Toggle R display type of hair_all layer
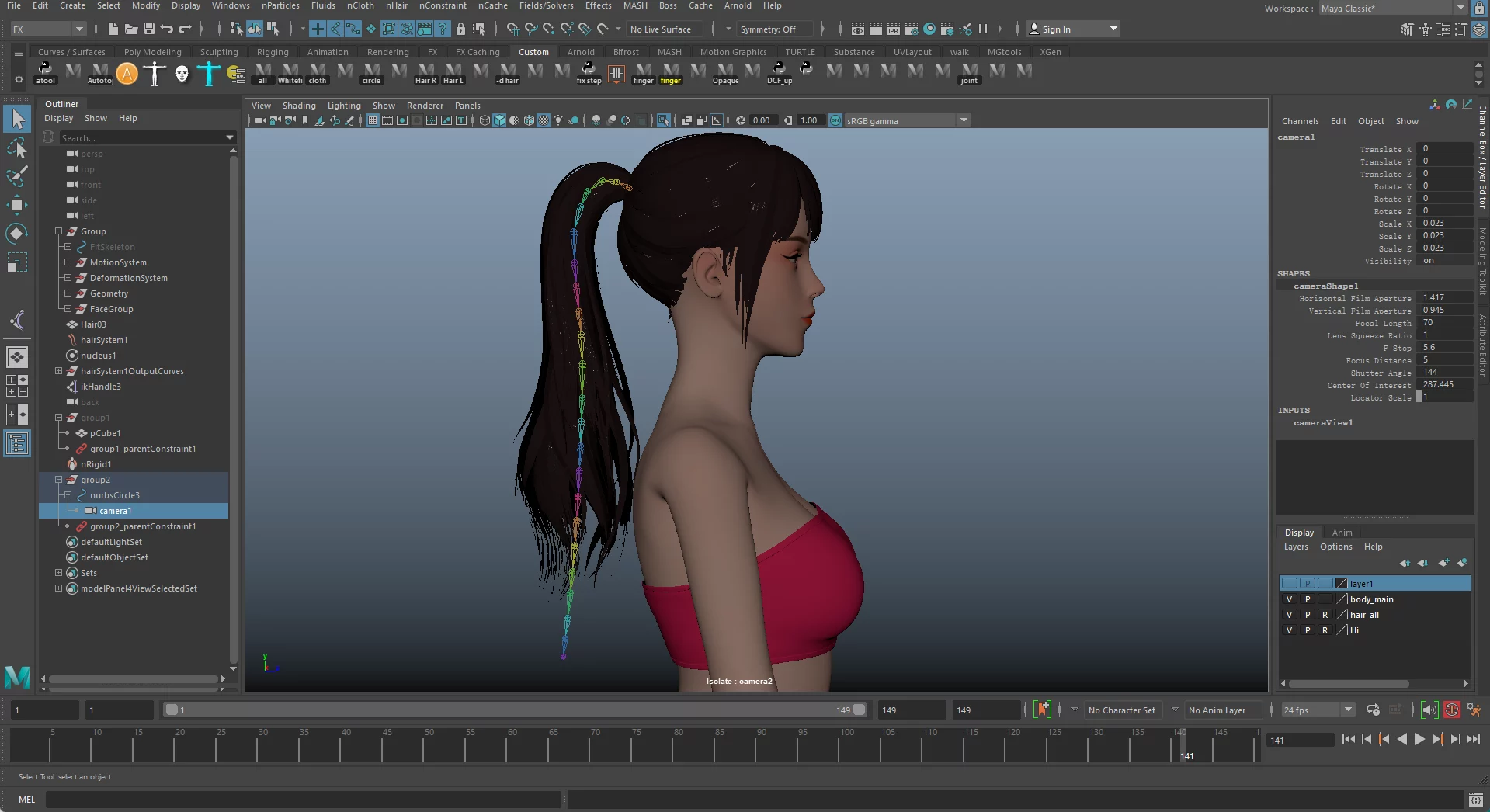This screenshot has width=1490, height=812. (x=1325, y=615)
